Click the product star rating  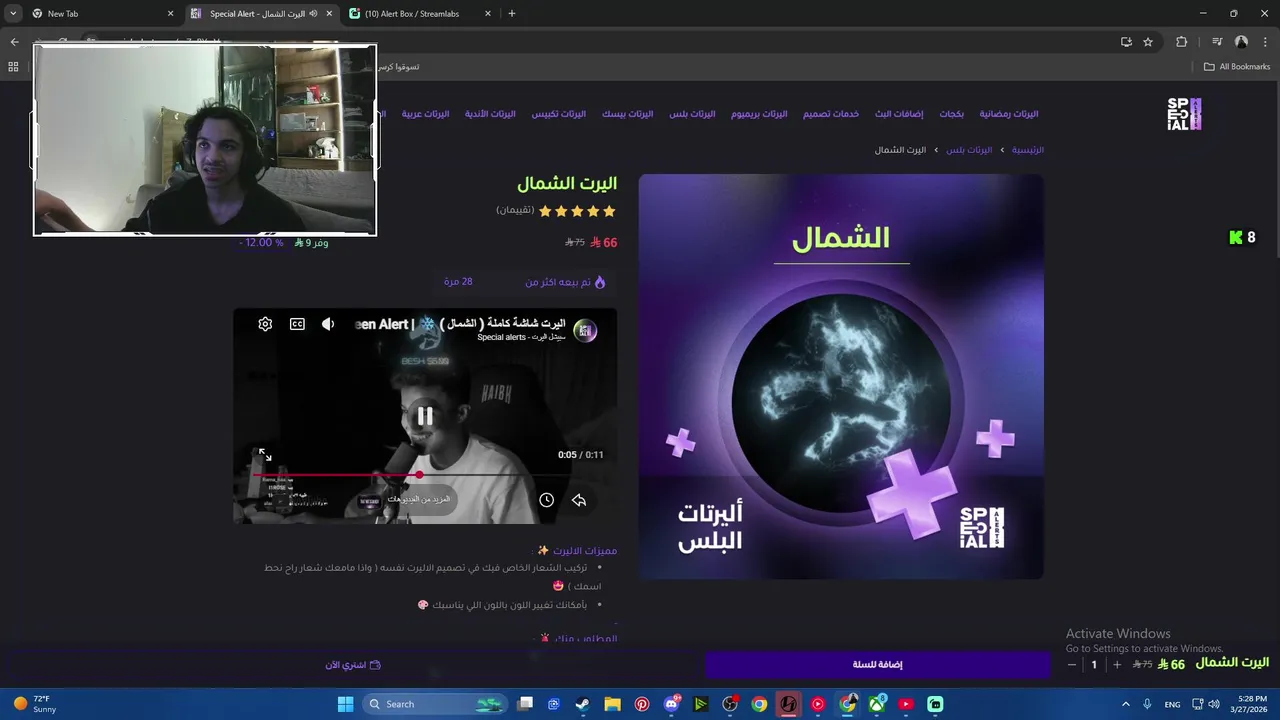[x=577, y=211]
